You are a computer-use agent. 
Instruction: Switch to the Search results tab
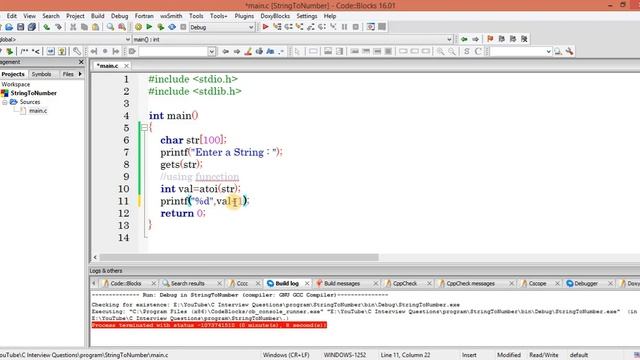coord(187,283)
